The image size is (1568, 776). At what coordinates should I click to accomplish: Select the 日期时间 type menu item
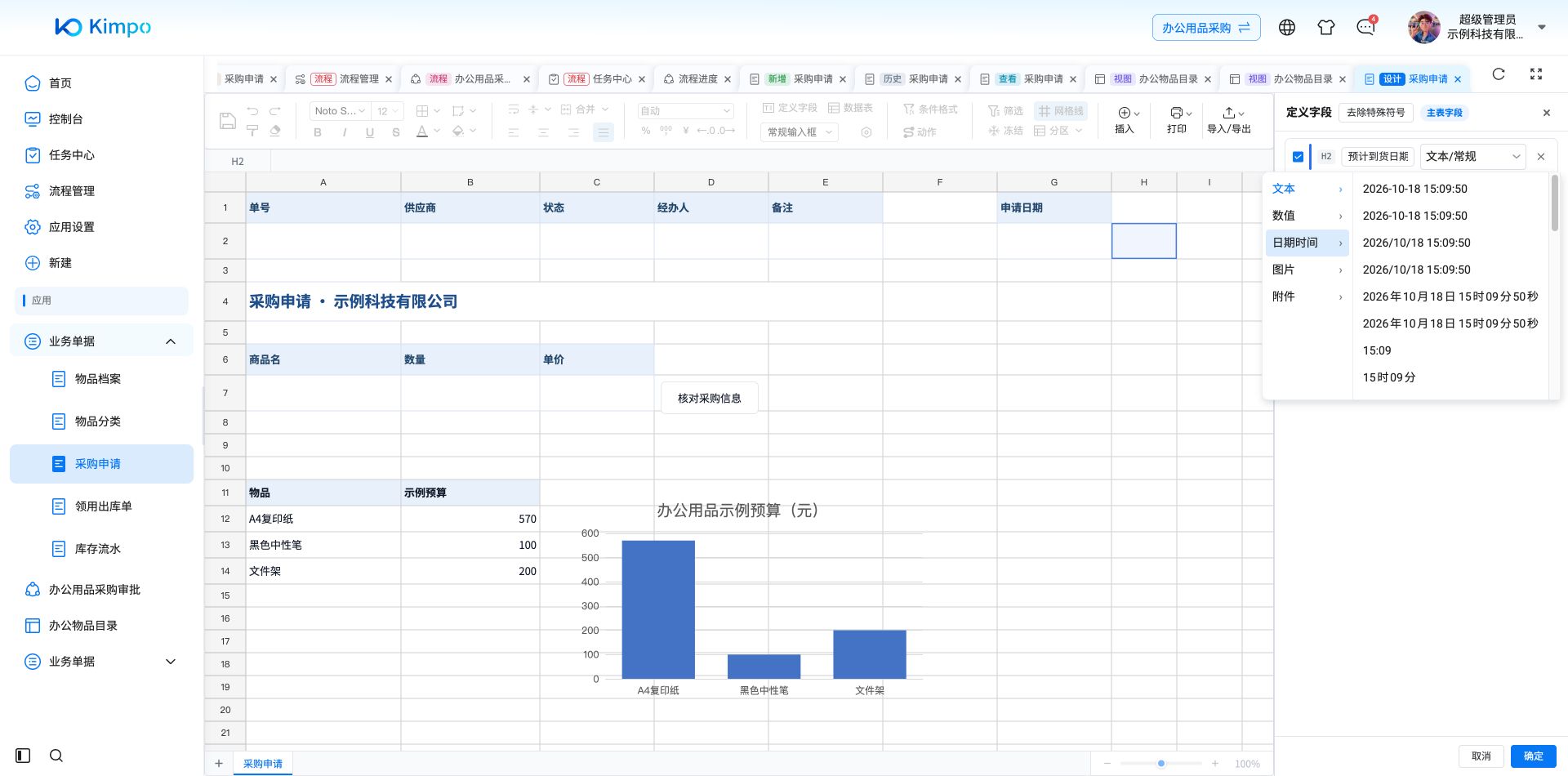(x=1307, y=243)
